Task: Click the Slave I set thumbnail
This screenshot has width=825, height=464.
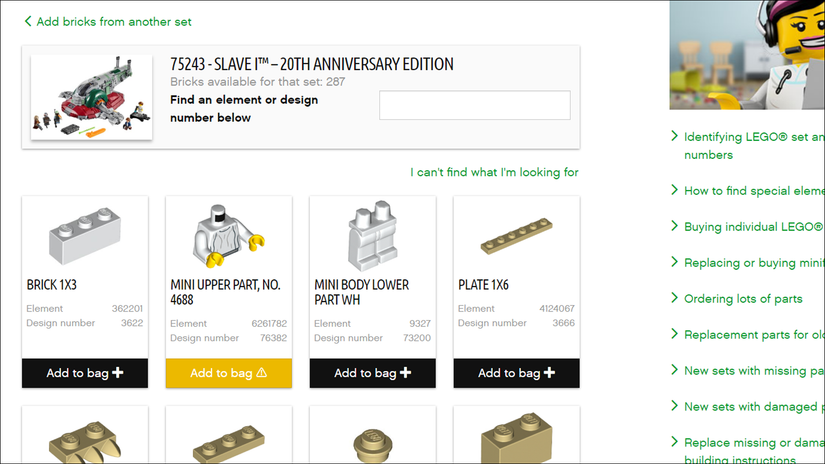Action: 91,97
